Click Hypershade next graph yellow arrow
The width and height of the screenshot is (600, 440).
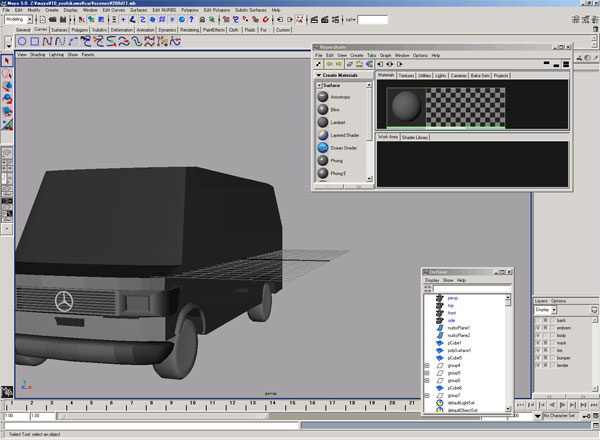[x=339, y=64]
